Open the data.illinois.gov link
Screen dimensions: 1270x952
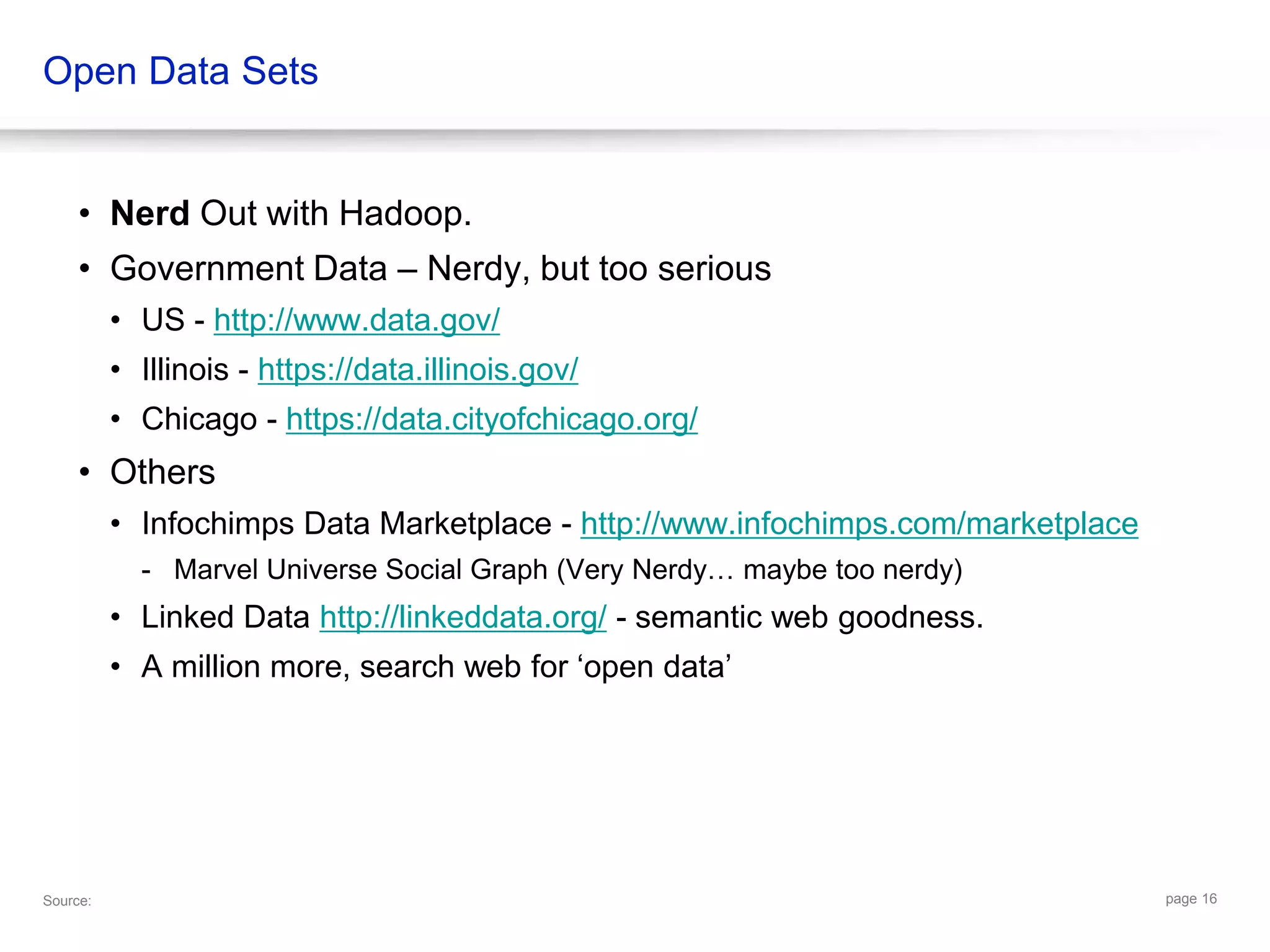point(418,370)
